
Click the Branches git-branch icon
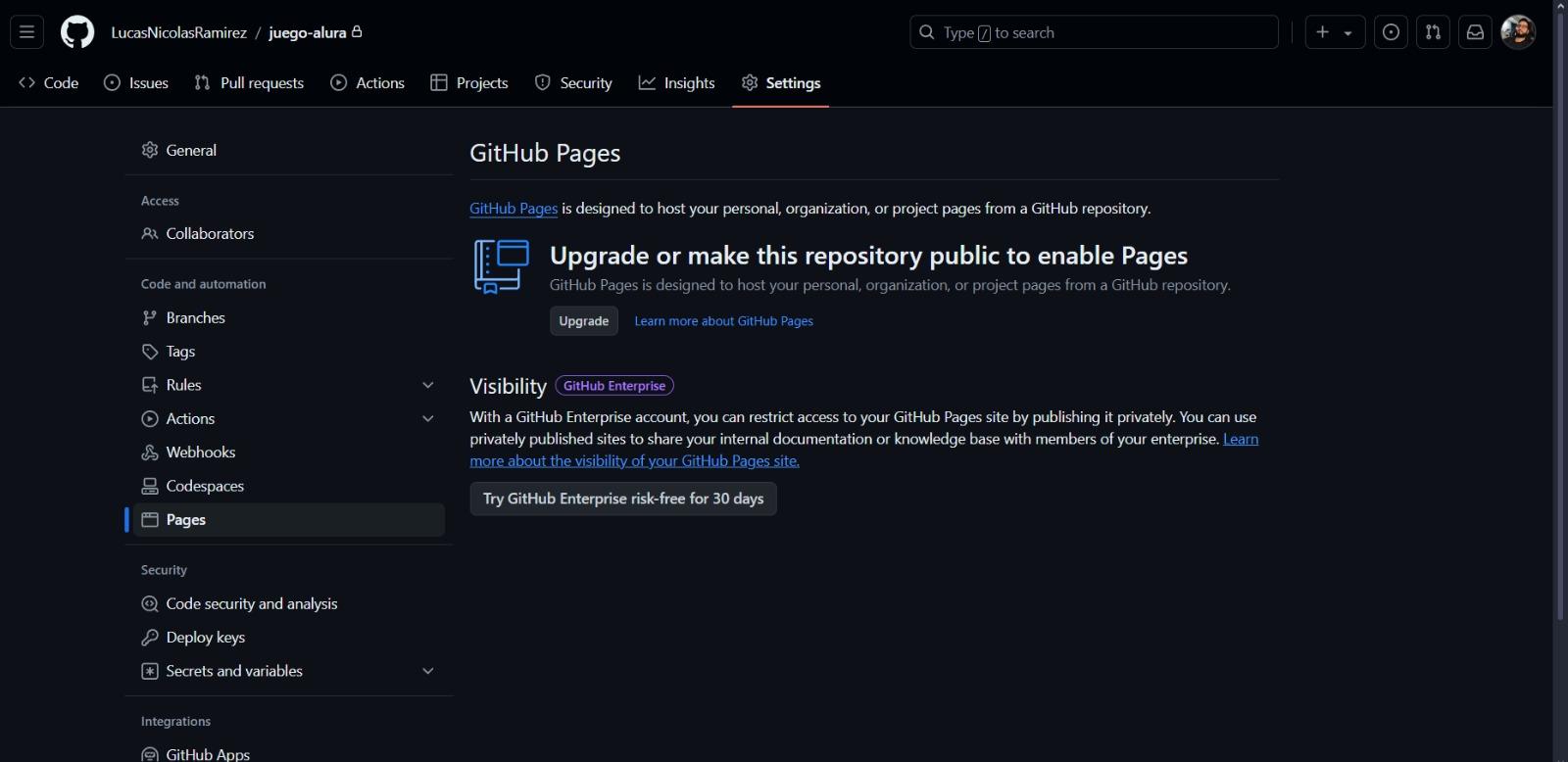click(150, 317)
